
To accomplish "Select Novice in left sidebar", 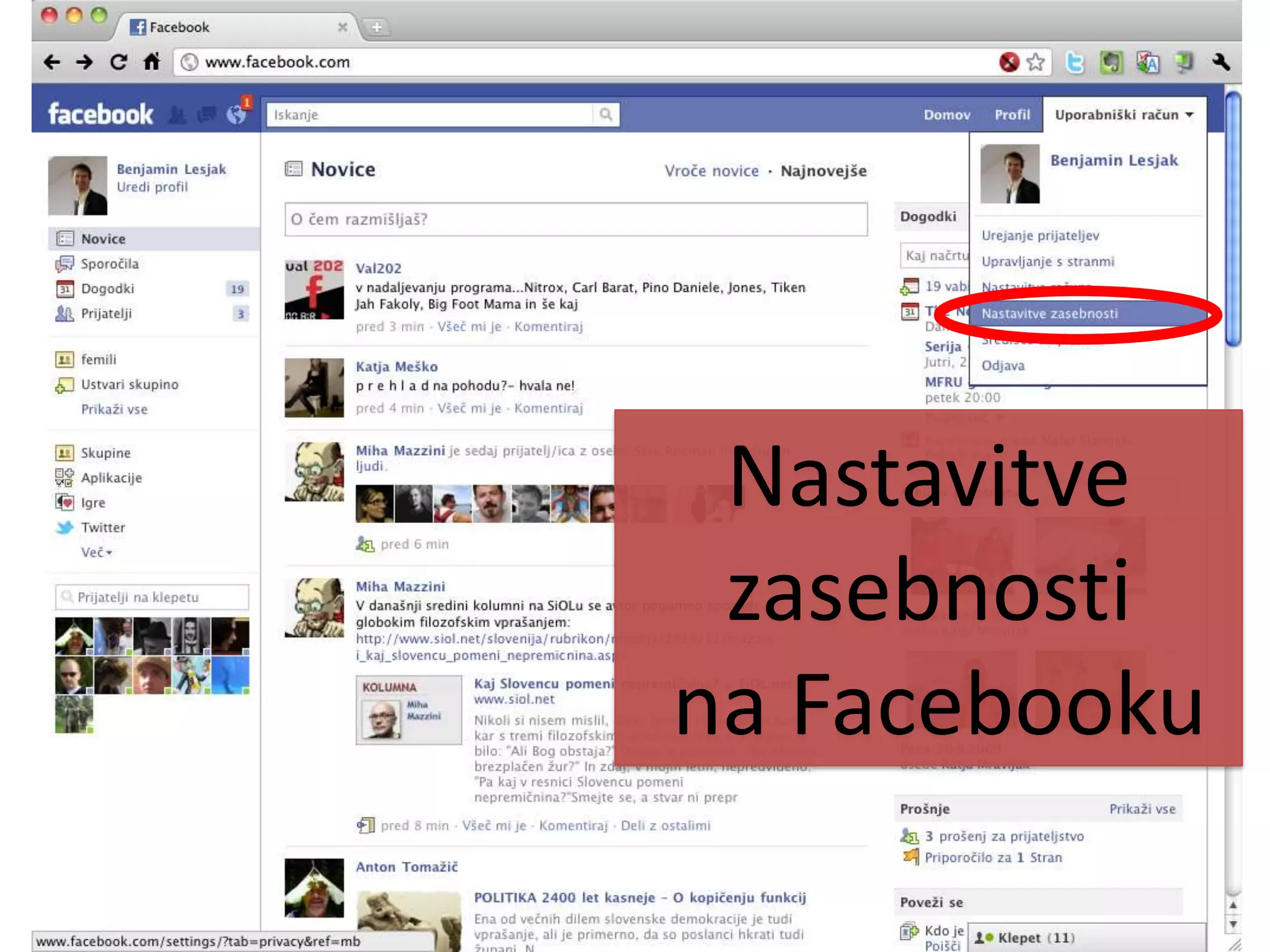I will (154, 239).
